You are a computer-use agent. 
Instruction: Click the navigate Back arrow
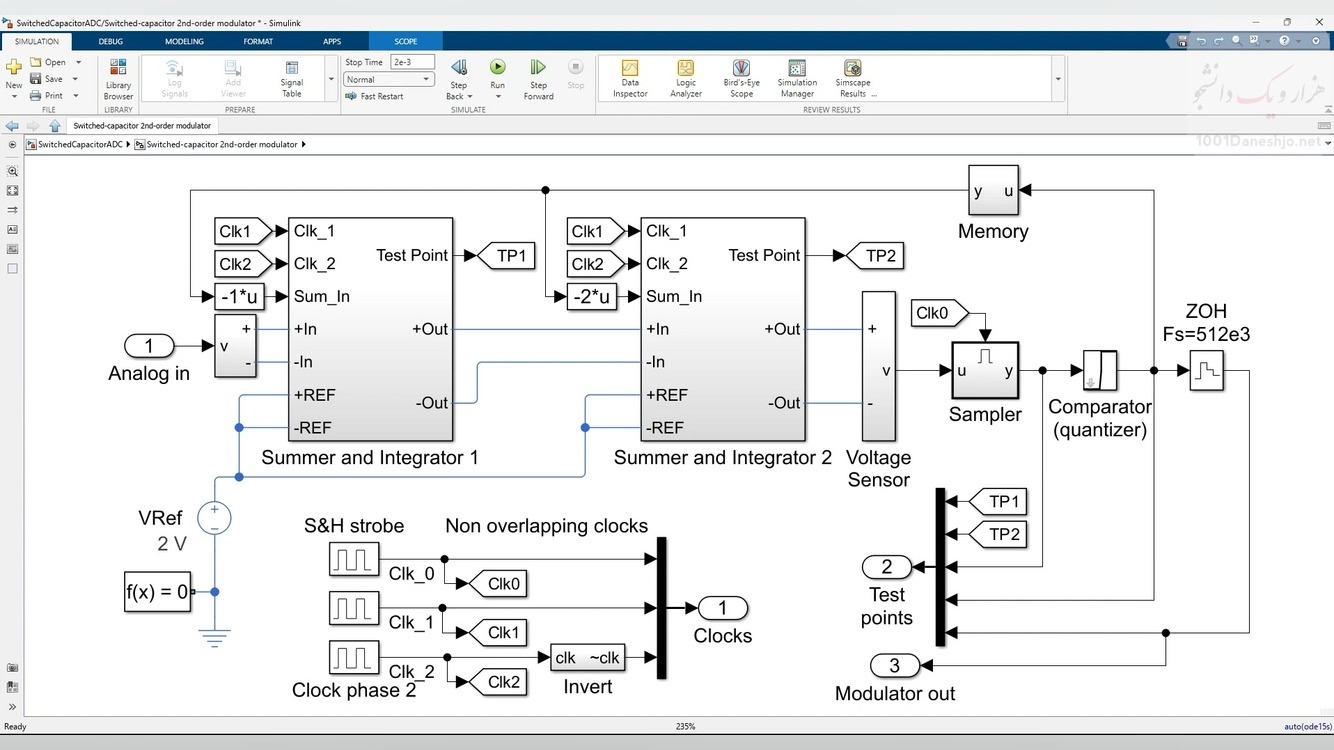pos(12,126)
